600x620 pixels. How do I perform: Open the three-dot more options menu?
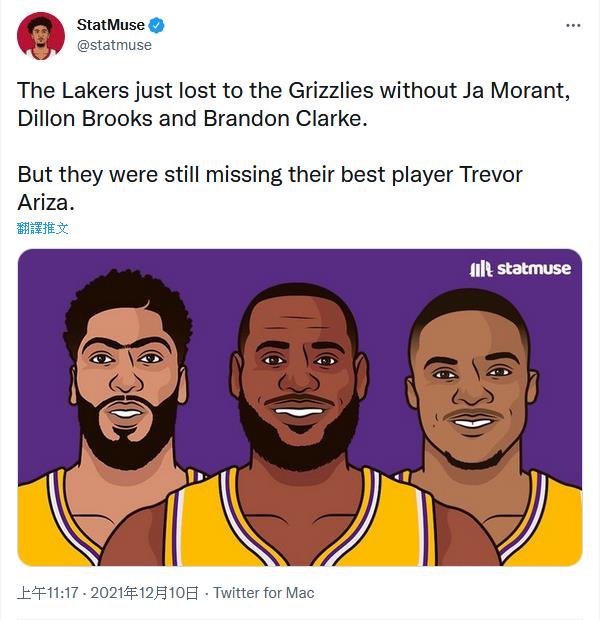572,25
